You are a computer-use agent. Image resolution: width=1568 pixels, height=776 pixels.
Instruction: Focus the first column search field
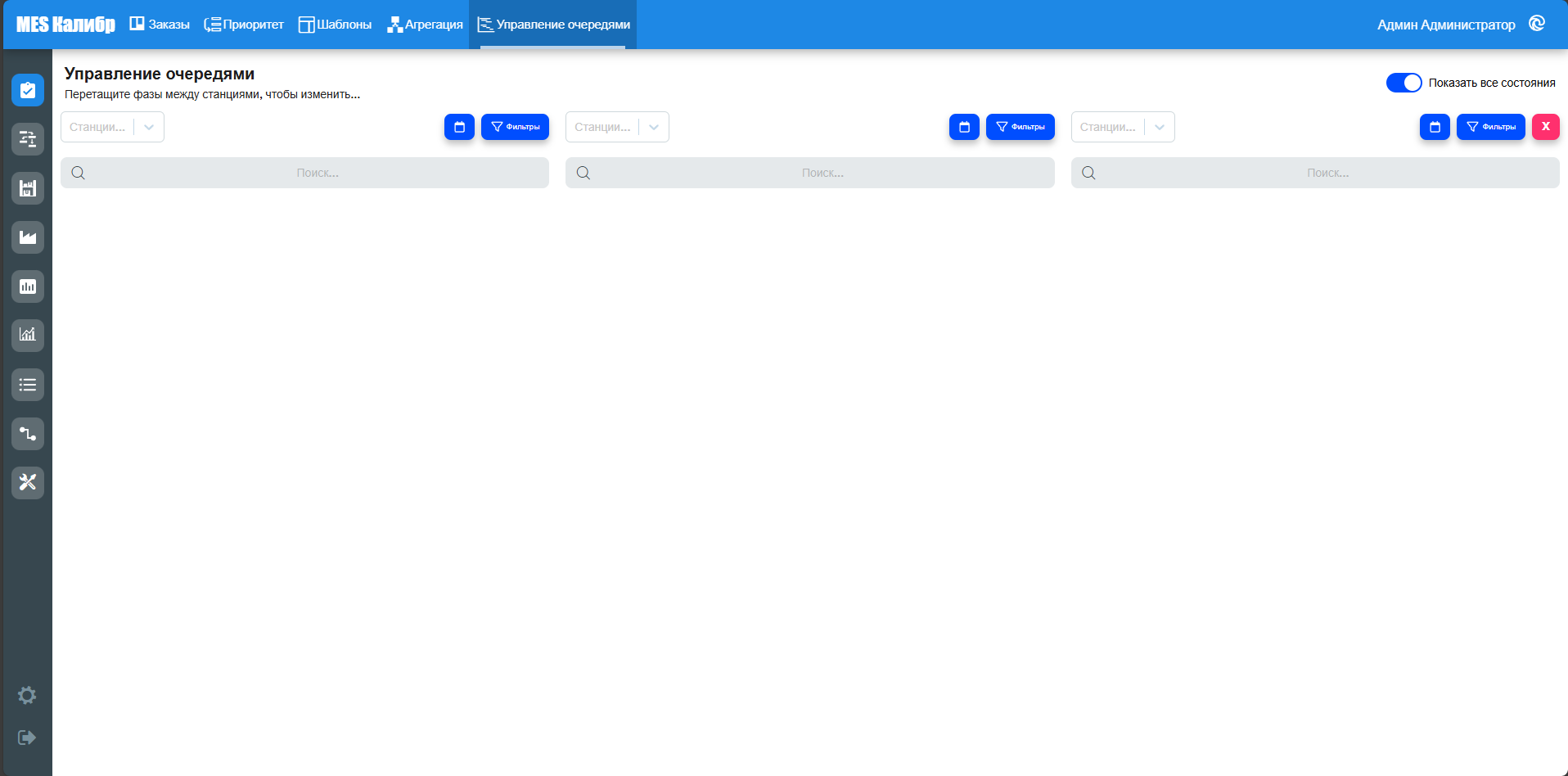click(x=304, y=173)
